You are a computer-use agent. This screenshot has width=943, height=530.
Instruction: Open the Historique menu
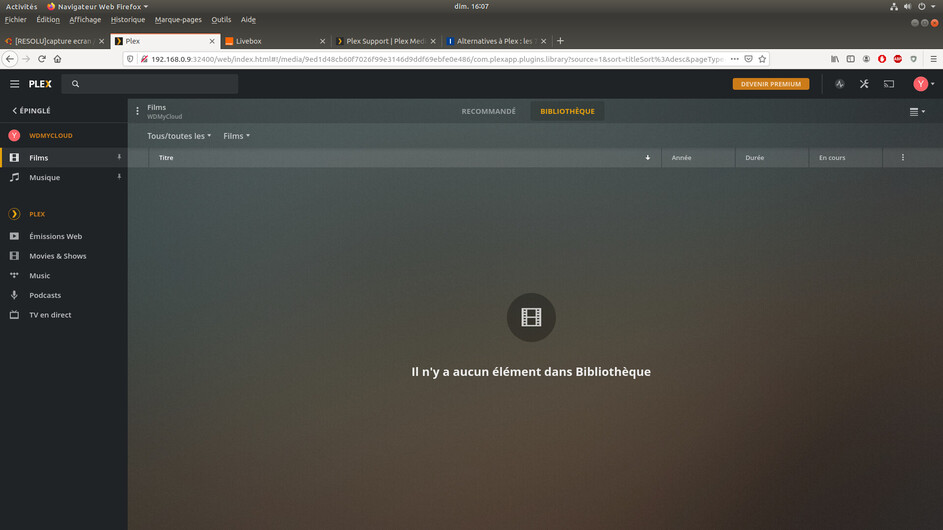click(127, 20)
